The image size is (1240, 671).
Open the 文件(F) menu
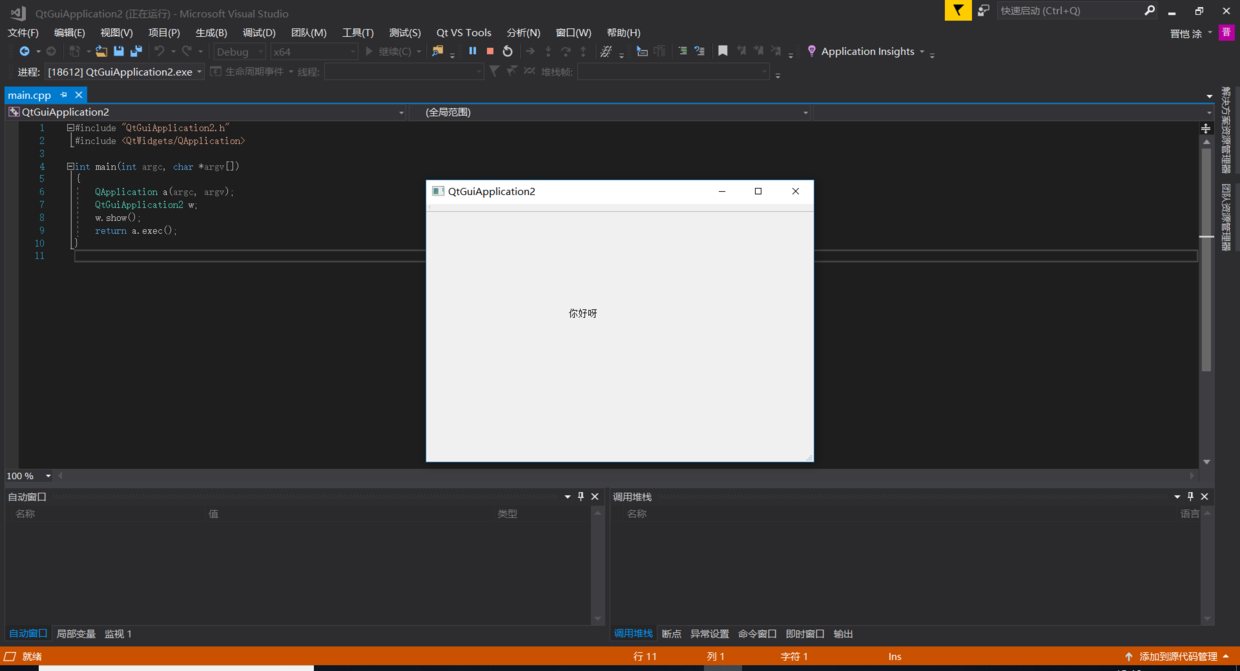[x=23, y=32]
